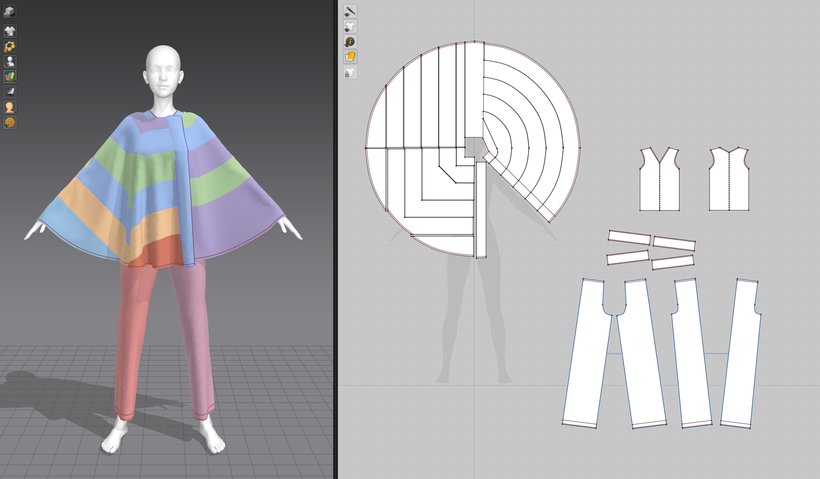Select the lower-left waistband strip pattern
The height and width of the screenshot is (479, 820).
point(628,257)
